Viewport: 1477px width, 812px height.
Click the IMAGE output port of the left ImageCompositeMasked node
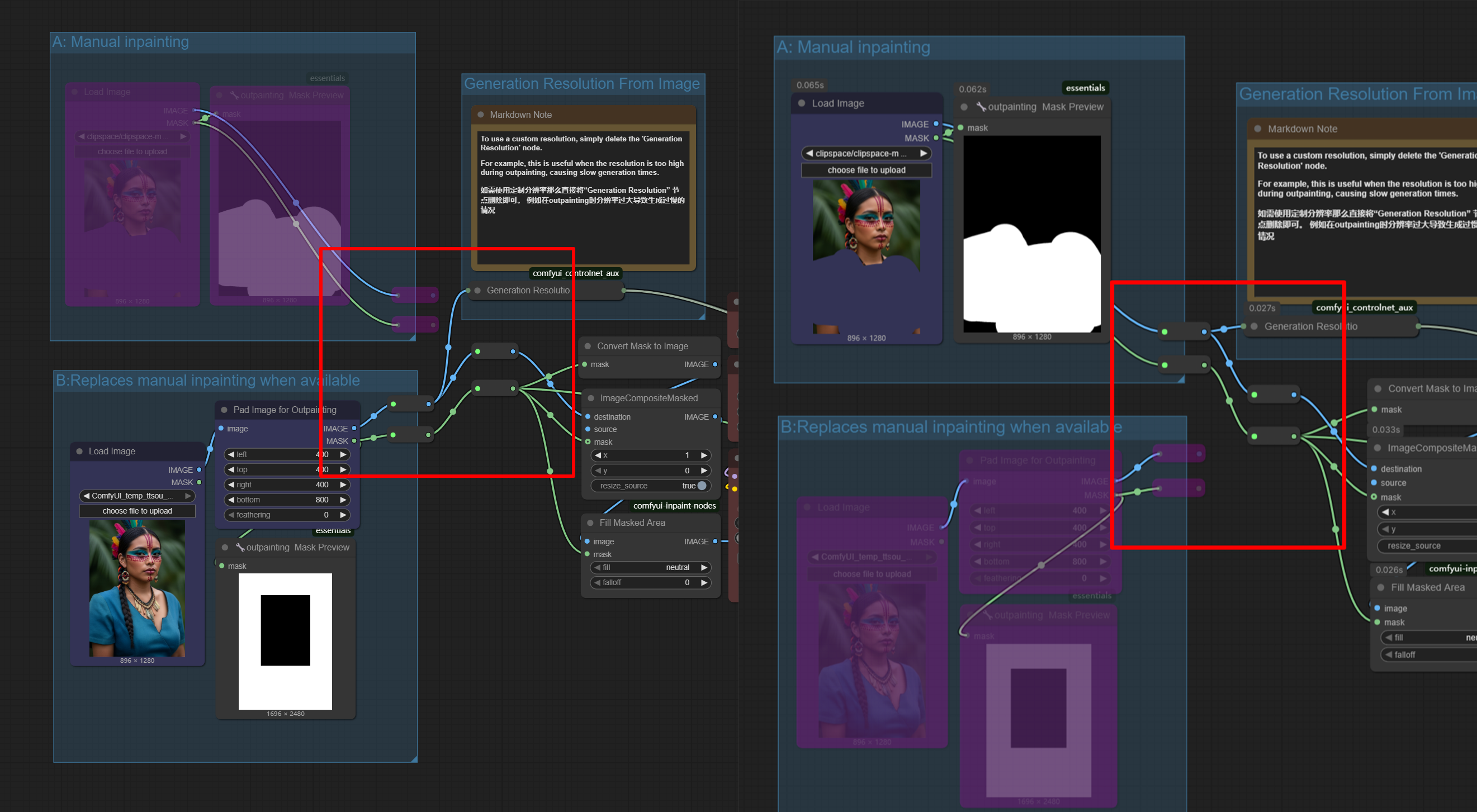coord(715,416)
